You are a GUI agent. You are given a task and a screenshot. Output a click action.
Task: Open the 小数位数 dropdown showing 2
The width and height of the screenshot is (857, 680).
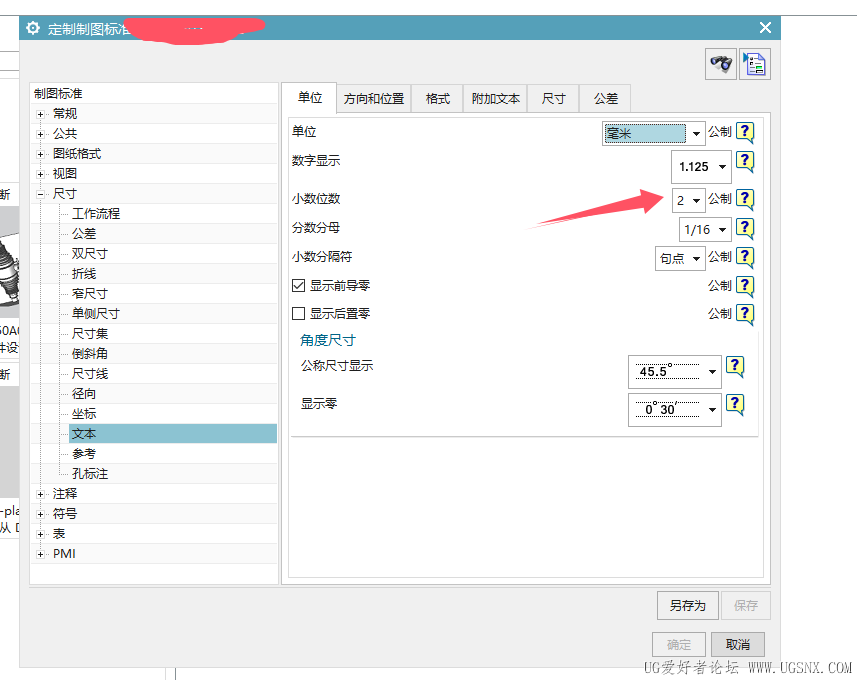[x=689, y=201]
